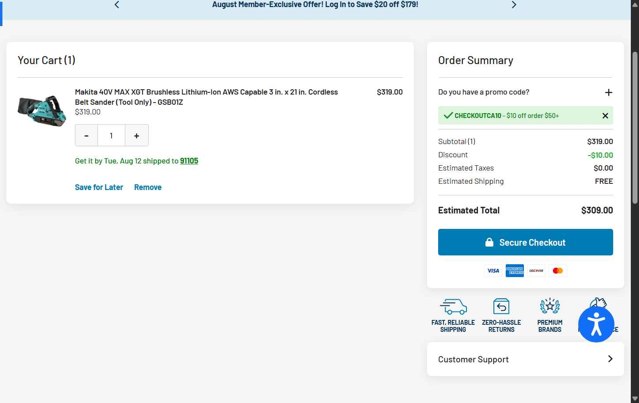Image resolution: width=639 pixels, height=403 pixels.
Task: Decrease quantity with the minus button
Action: pyautogui.click(x=86, y=136)
